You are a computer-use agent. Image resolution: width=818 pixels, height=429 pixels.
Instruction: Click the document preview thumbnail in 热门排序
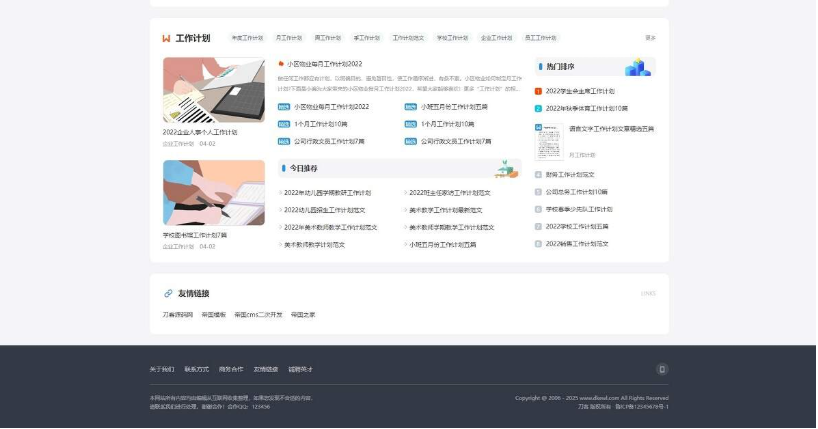pyautogui.click(x=549, y=142)
